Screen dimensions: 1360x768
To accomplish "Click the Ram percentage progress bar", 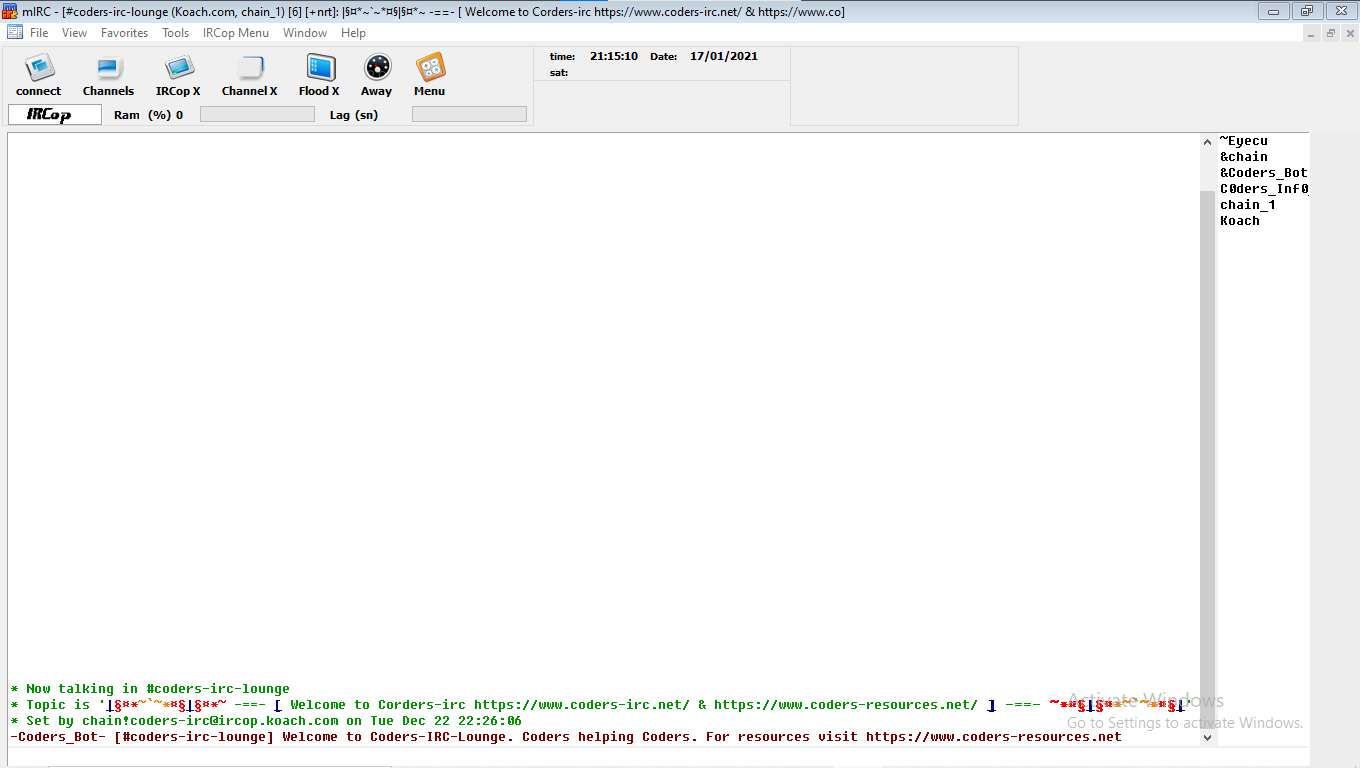I will coord(257,115).
